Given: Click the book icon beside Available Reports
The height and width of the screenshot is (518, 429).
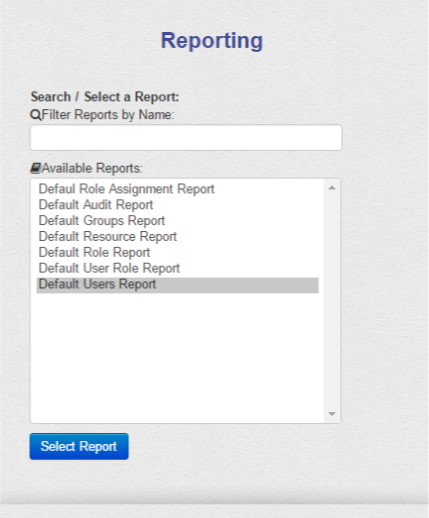Looking at the screenshot, I should [36, 168].
